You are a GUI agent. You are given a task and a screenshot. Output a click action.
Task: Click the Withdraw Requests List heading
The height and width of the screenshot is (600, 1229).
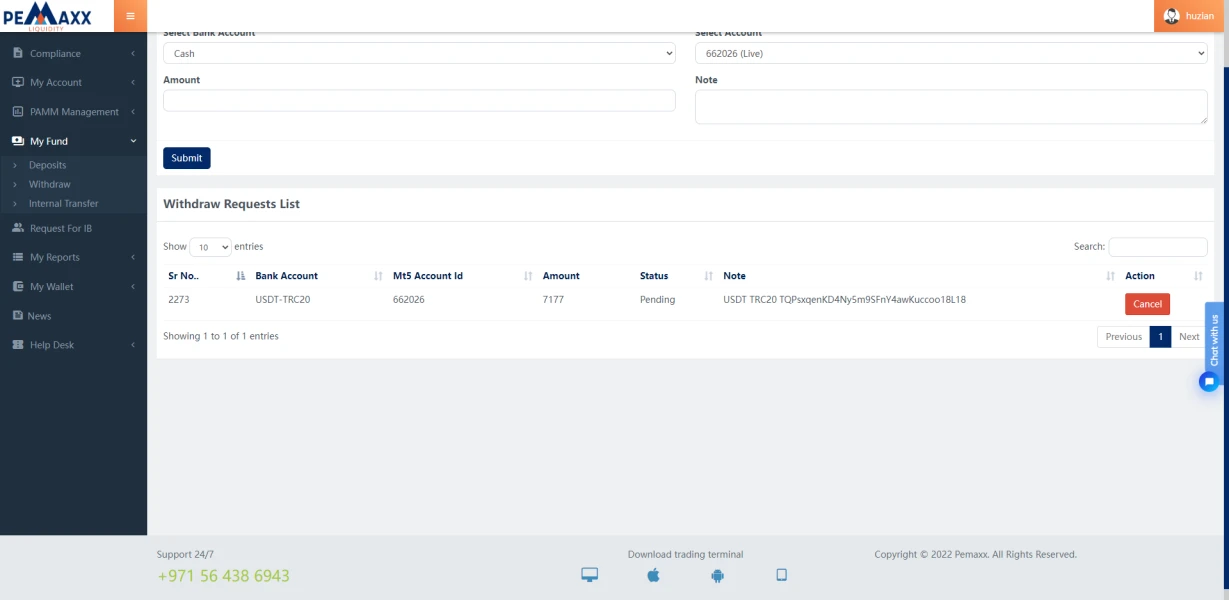pyautogui.click(x=231, y=204)
